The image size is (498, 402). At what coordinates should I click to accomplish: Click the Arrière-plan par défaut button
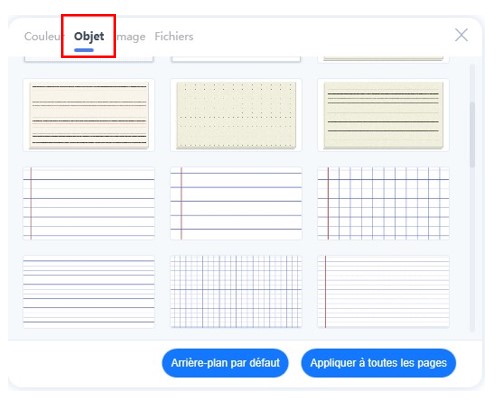(x=225, y=363)
